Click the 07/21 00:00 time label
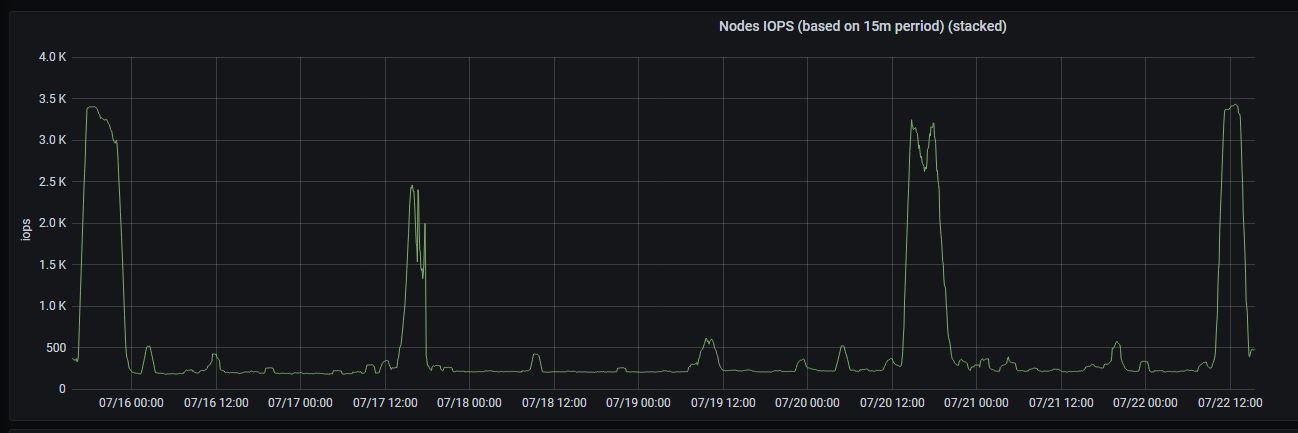Screen dimensions: 1298x433 click(977, 403)
